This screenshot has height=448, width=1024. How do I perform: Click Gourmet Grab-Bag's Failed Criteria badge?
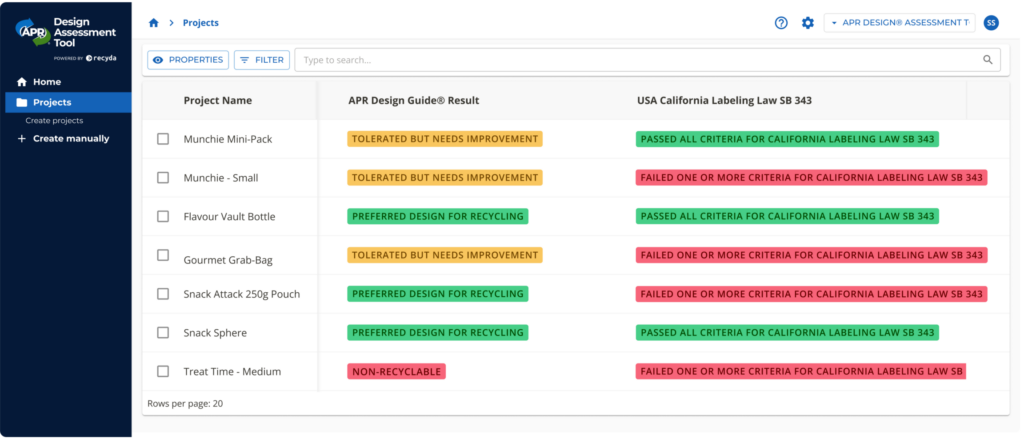coord(811,255)
